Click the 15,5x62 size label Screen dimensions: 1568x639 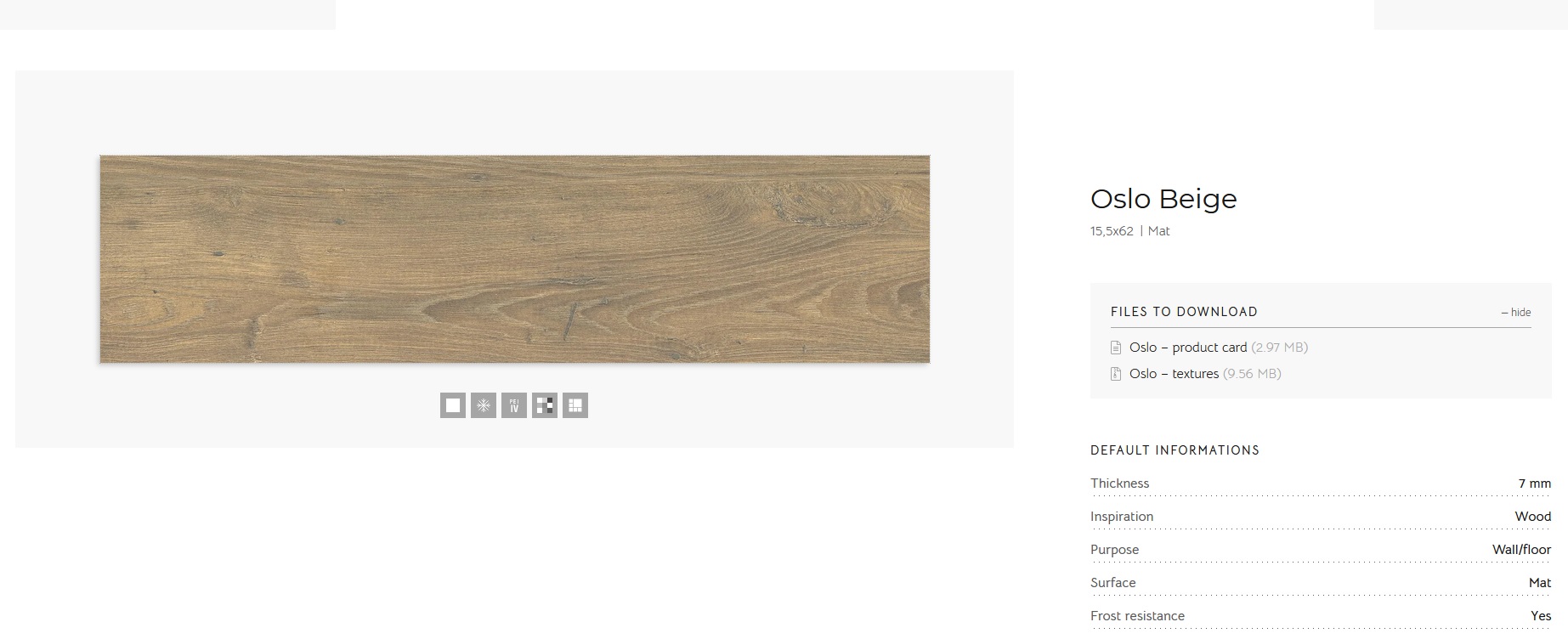point(1112,231)
